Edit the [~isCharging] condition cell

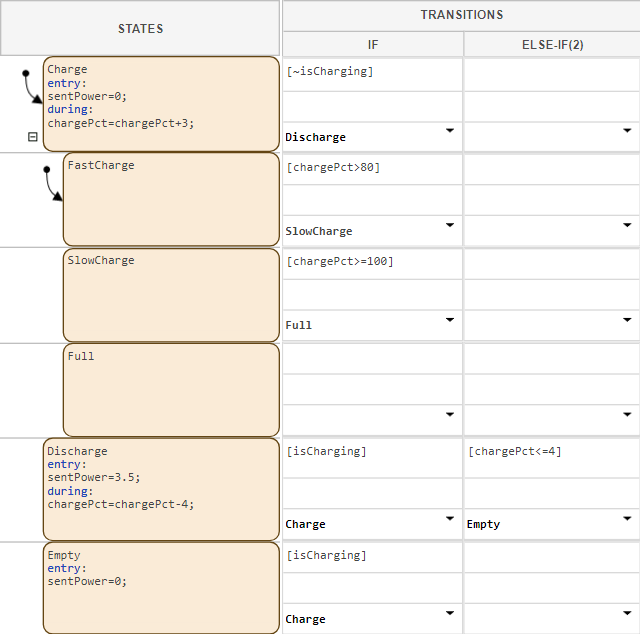(372, 72)
